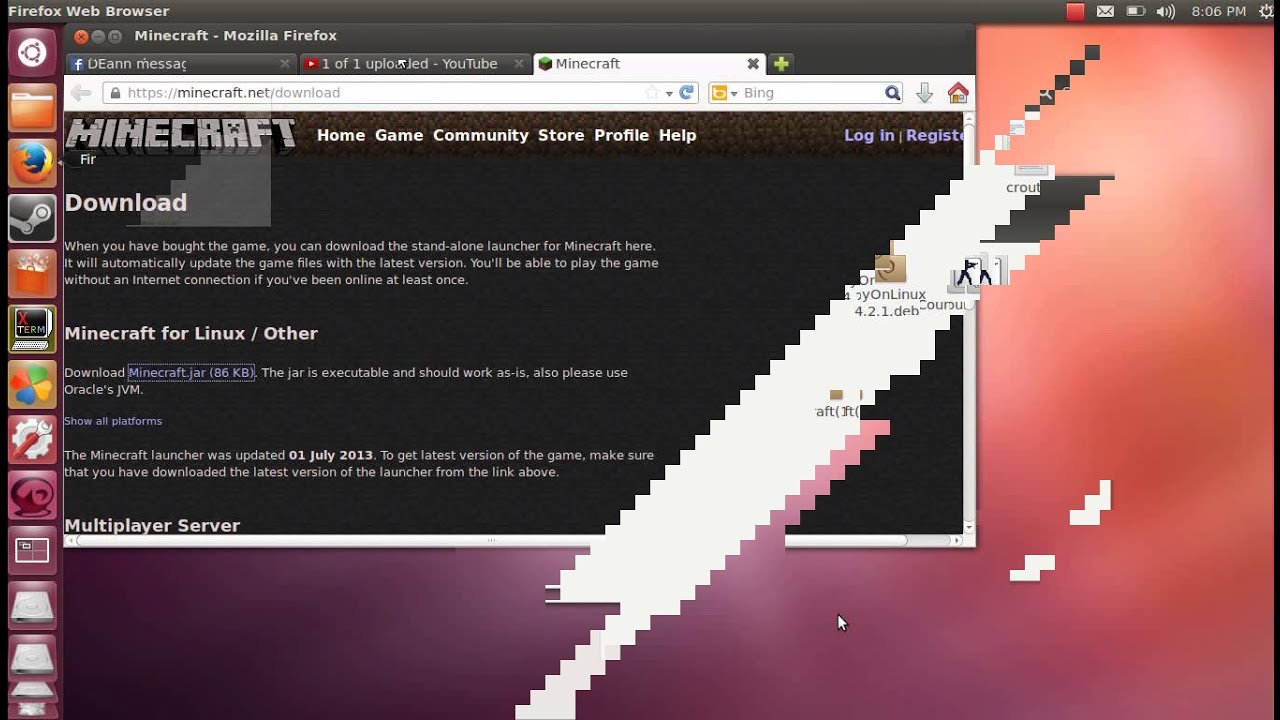This screenshot has width=1280, height=720.
Task: Open the sound volume indicator
Action: (1166, 12)
